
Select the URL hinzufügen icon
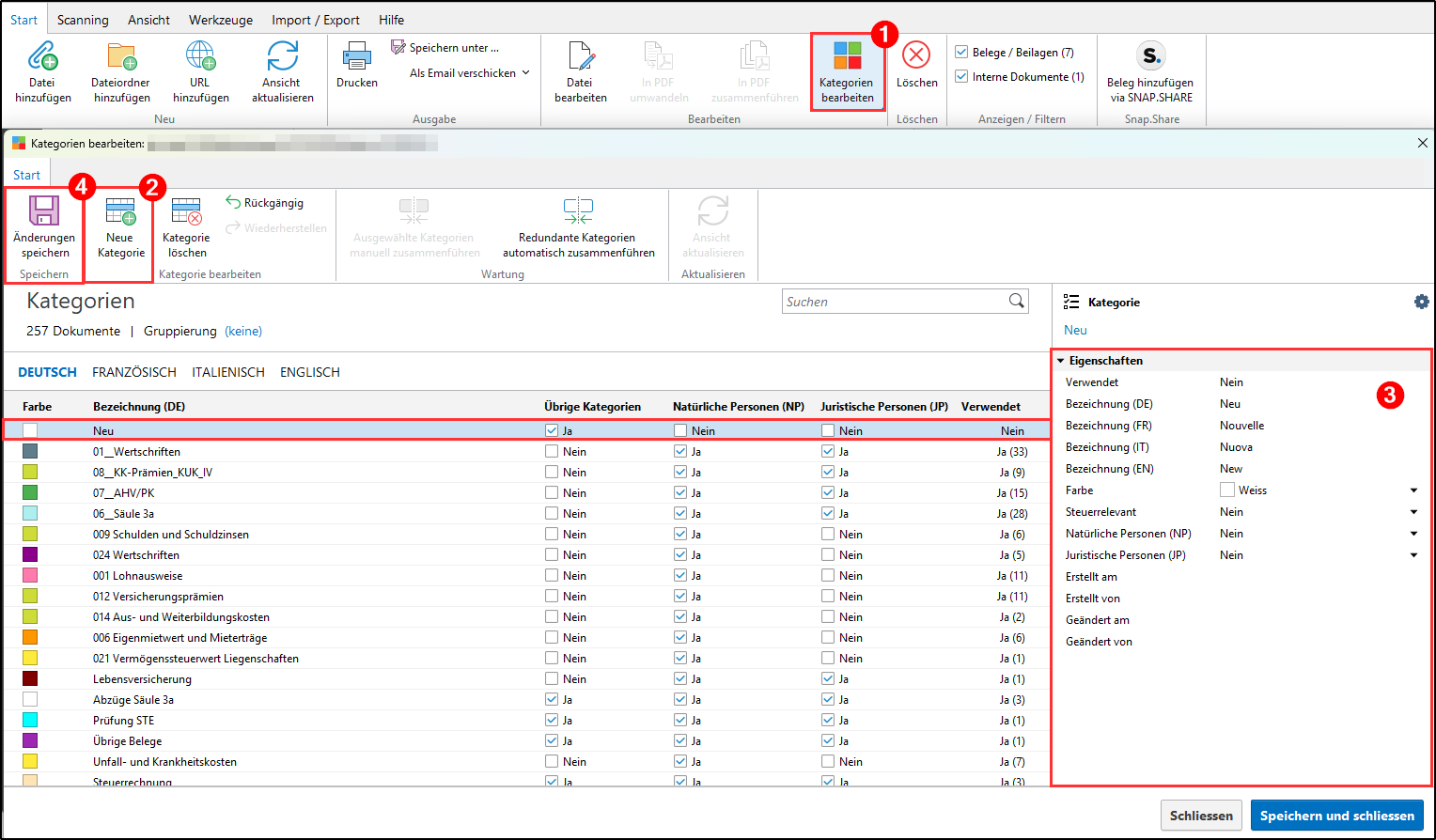tap(200, 56)
